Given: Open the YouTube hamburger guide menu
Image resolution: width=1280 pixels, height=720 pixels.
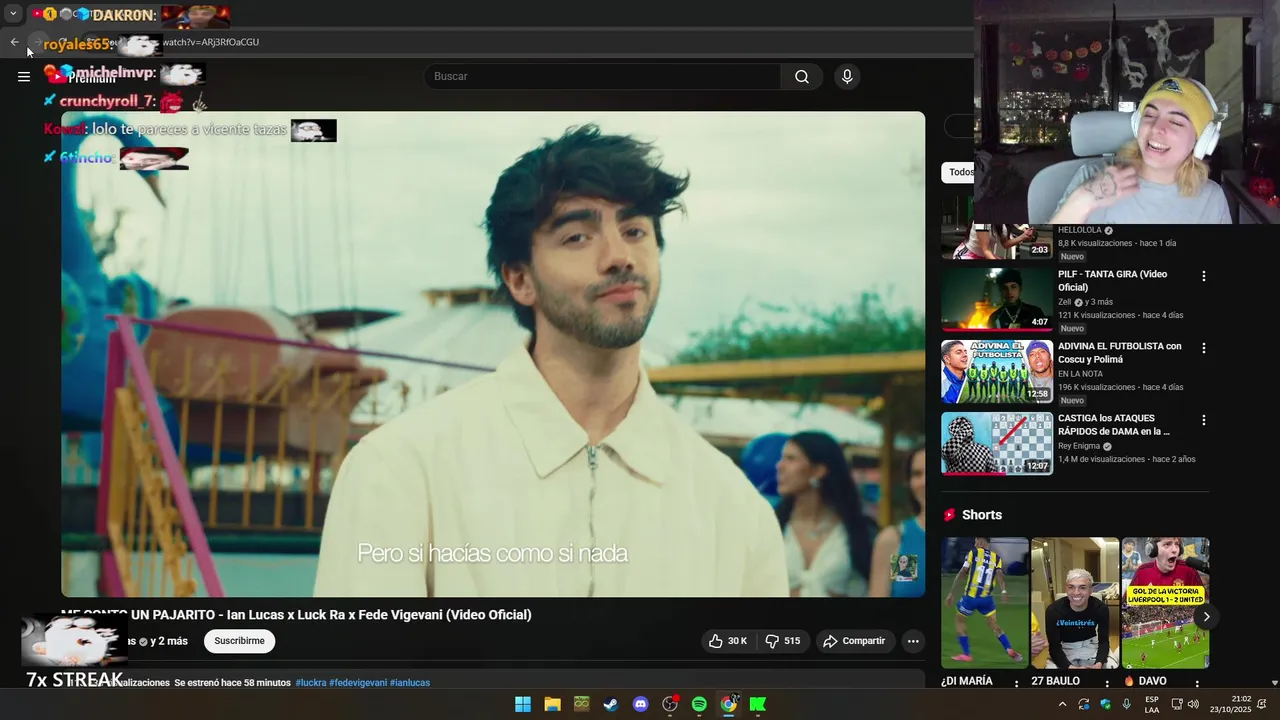Looking at the screenshot, I should (24, 76).
